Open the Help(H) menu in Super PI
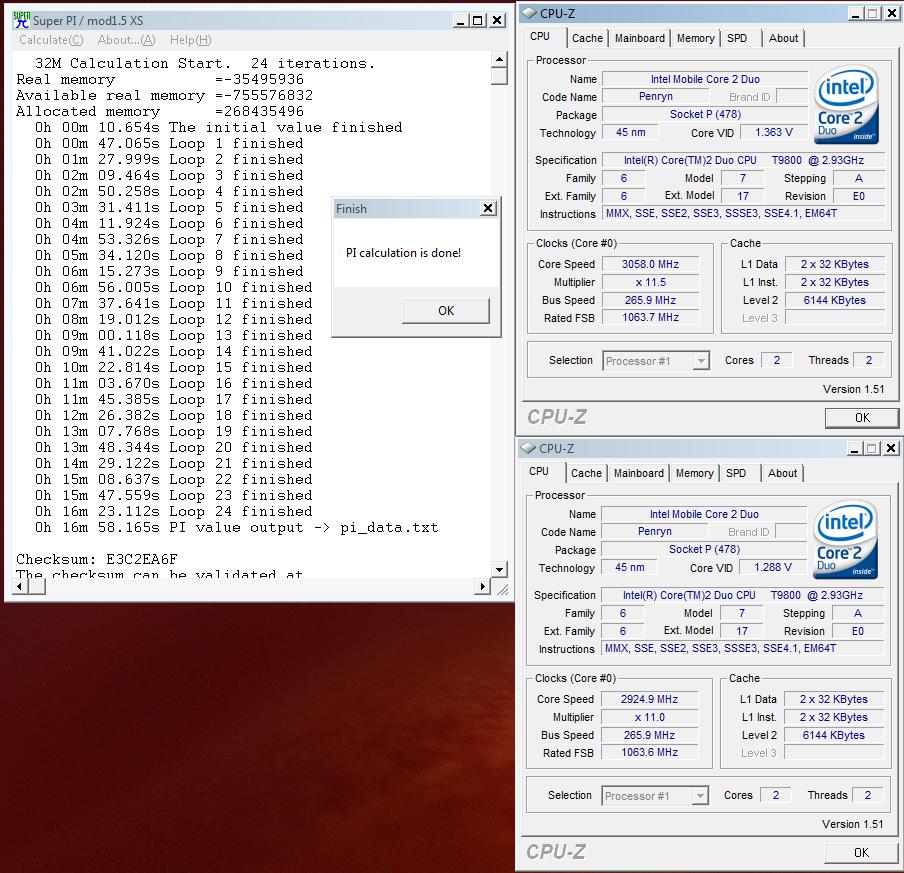This screenshot has height=873, width=904. coord(190,40)
